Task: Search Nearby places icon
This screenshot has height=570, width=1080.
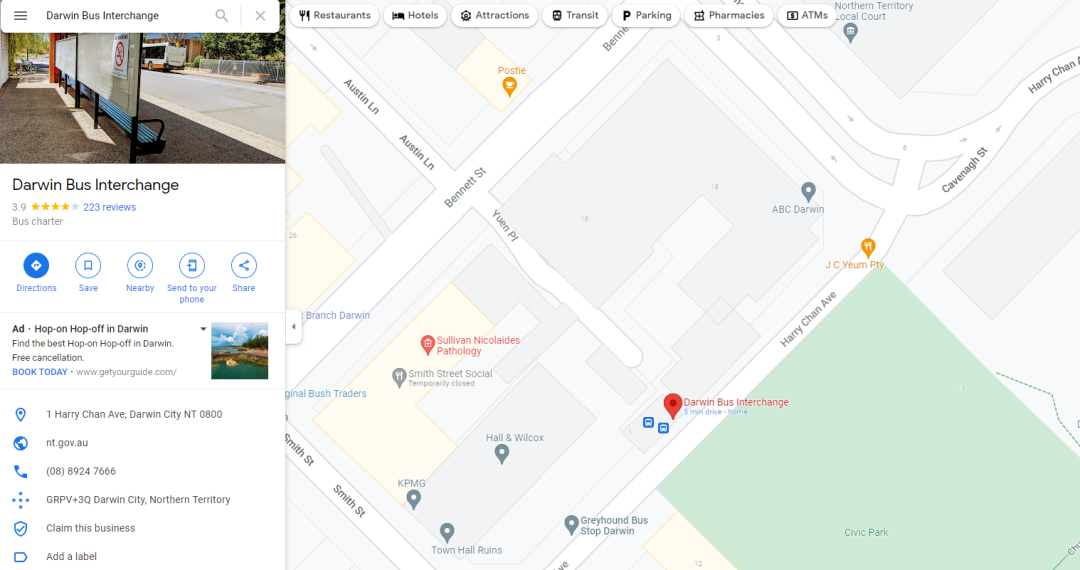Action: (x=140, y=266)
